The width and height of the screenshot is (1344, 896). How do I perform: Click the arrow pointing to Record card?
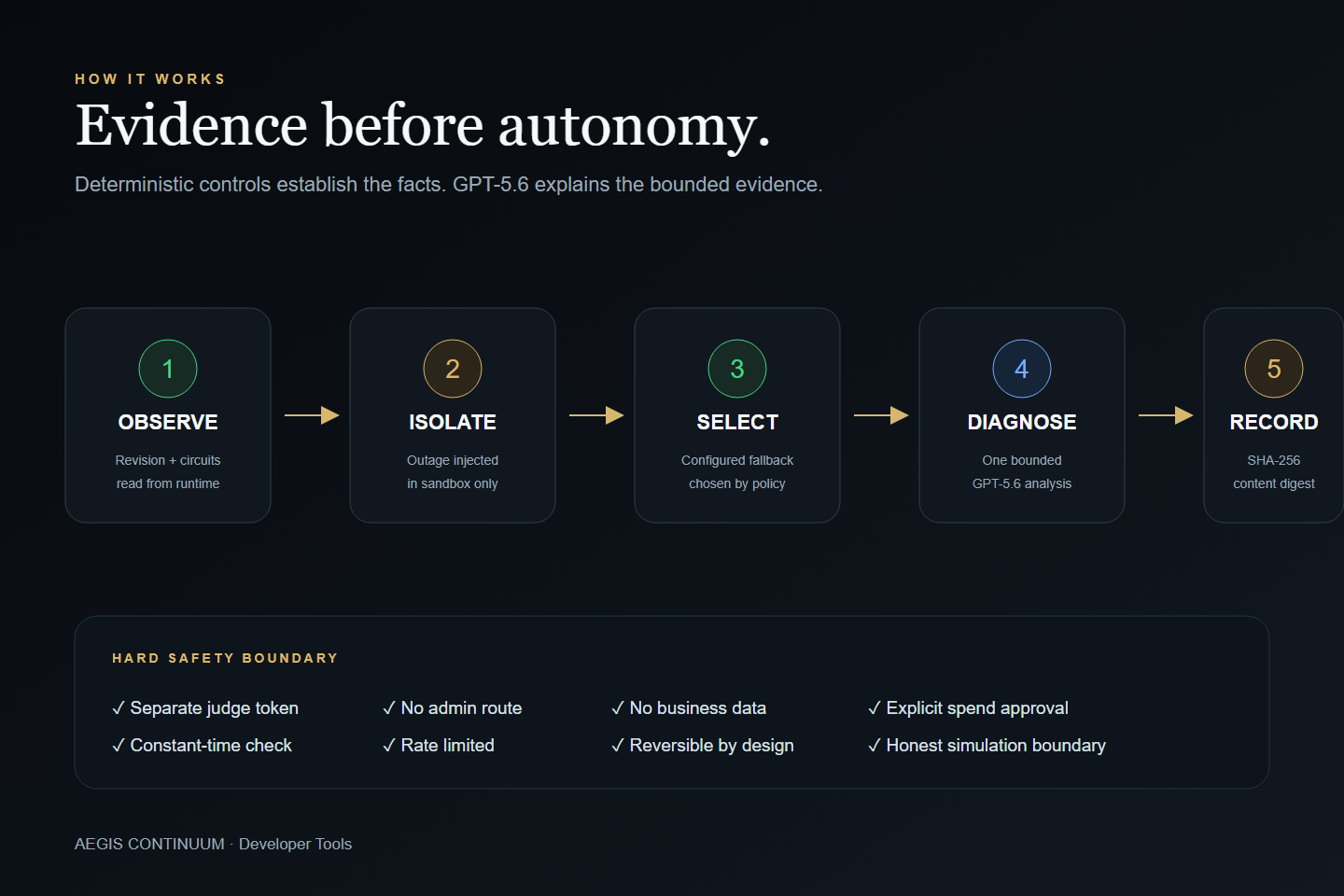pyautogui.click(x=1166, y=415)
